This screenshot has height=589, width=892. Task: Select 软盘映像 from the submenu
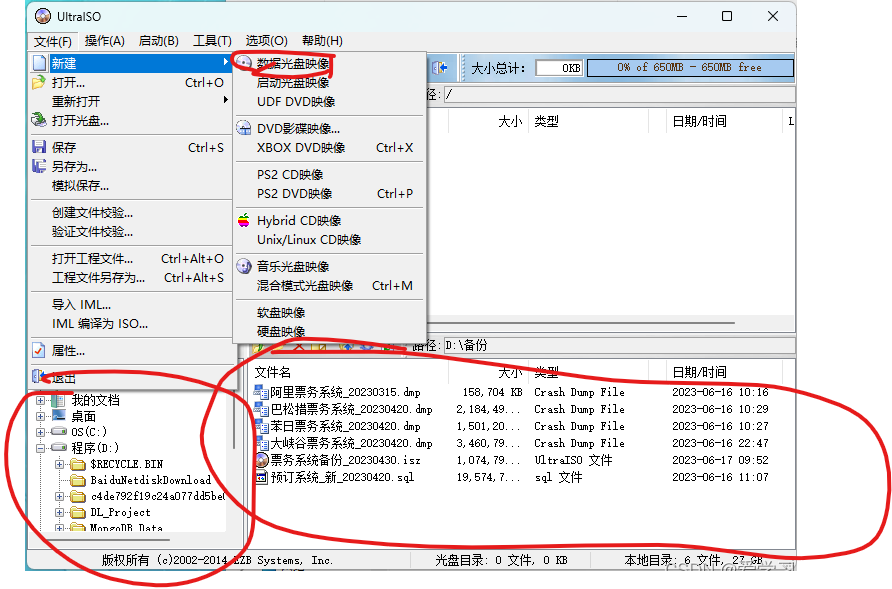pyautogui.click(x=329, y=312)
